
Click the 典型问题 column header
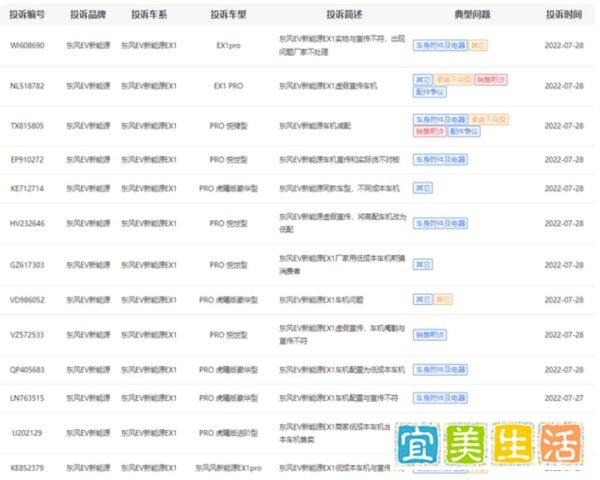point(472,15)
